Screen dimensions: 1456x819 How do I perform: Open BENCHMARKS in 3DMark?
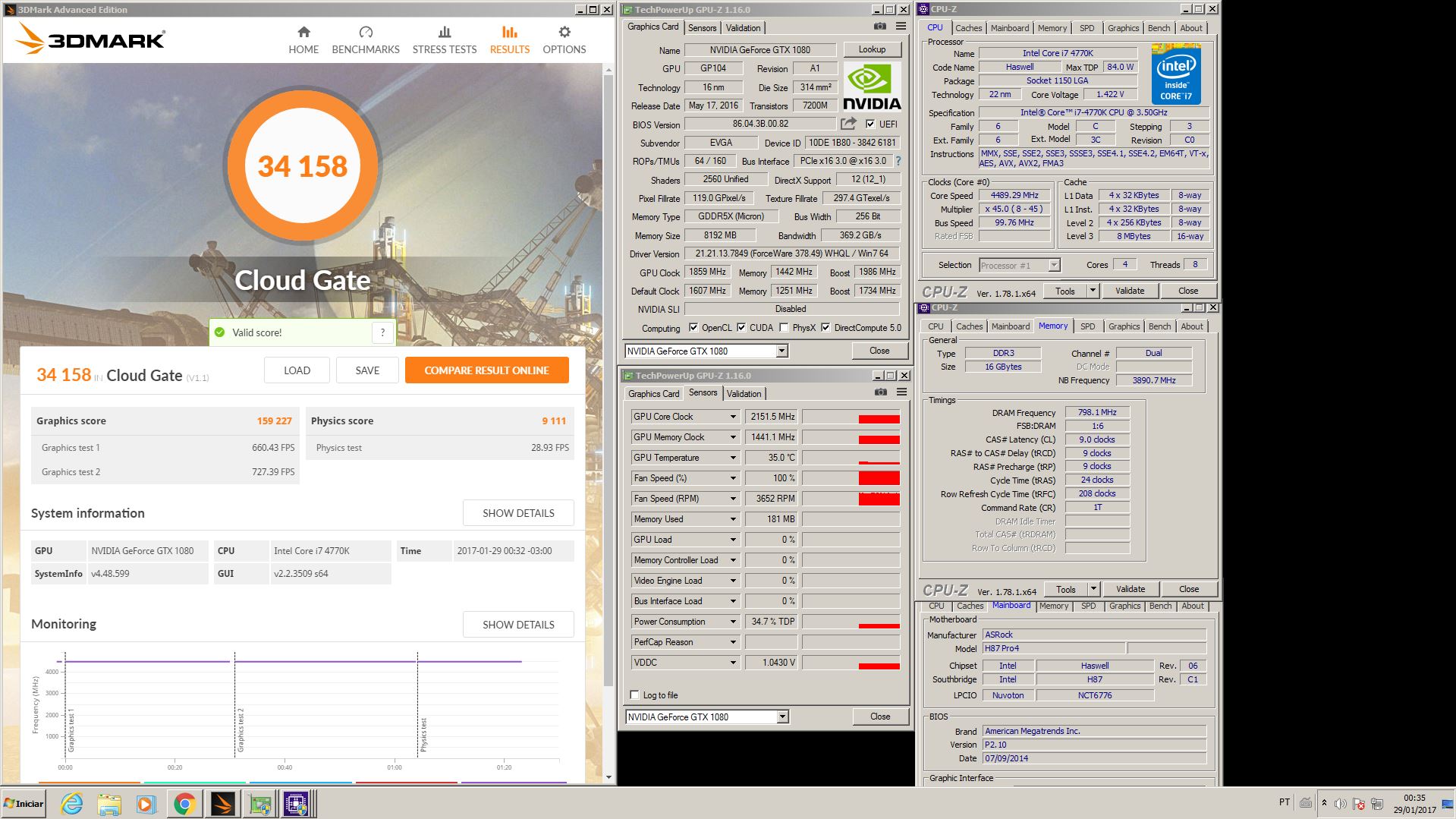[x=366, y=40]
